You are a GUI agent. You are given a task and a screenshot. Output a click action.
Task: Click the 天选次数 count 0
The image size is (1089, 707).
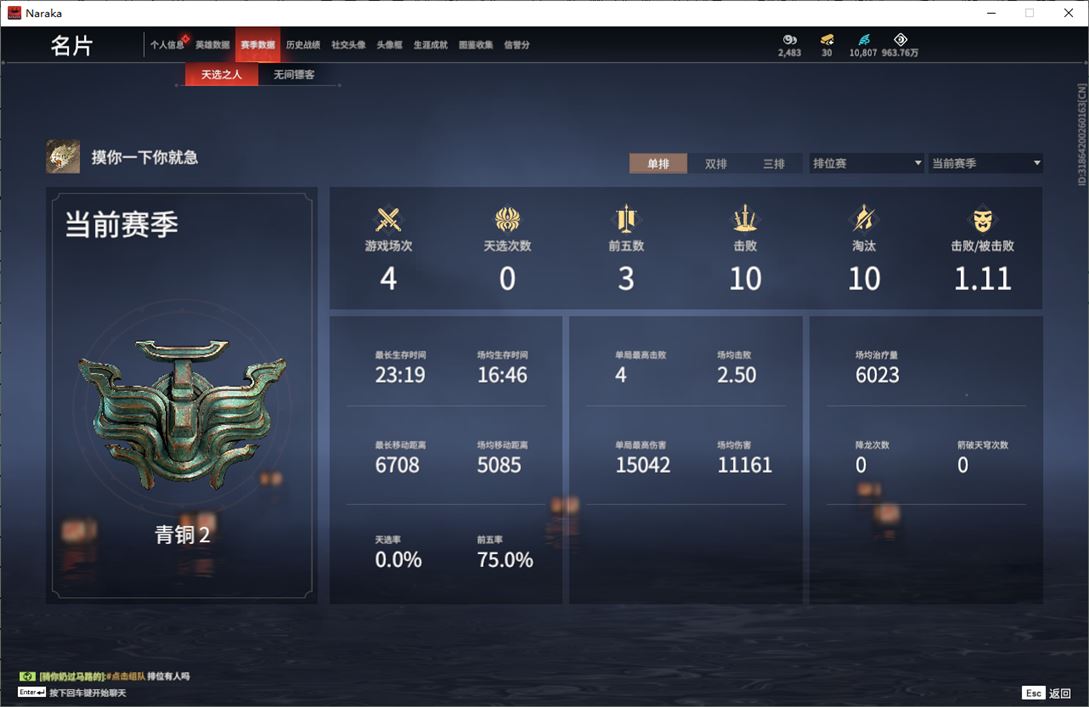(x=507, y=278)
